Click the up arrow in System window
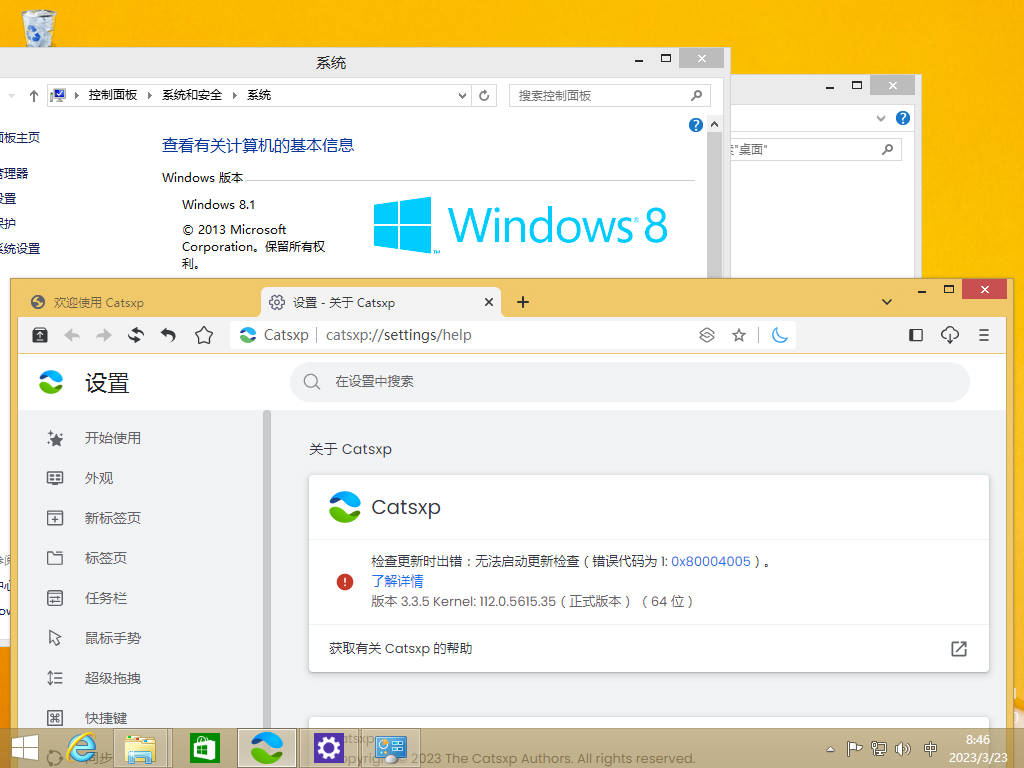Viewport: 1024px width, 768px height. [x=34, y=96]
